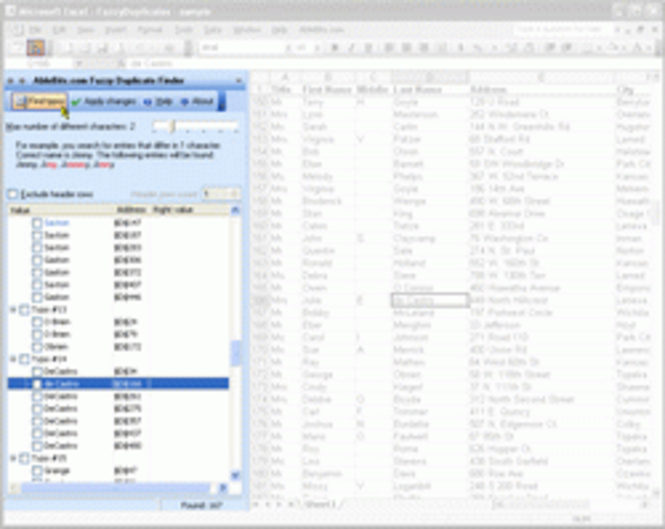
Task: Click the Found count in pane status bar
Action: (202, 506)
